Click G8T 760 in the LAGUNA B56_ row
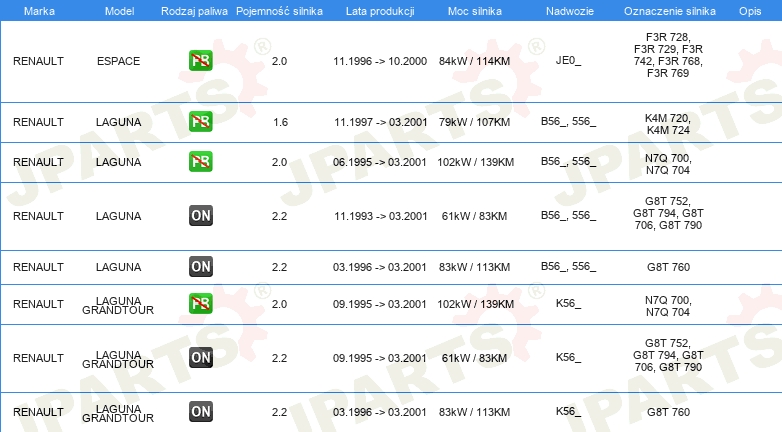The image size is (782, 432). tap(668, 267)
